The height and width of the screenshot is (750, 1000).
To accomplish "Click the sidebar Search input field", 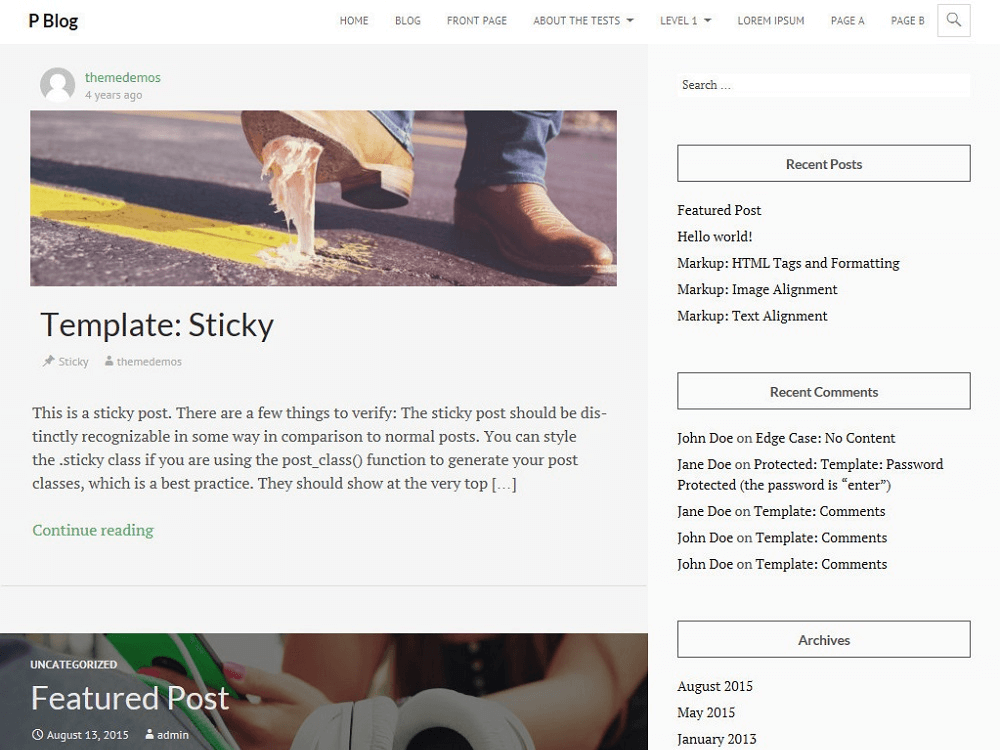I will pos(823,85).
